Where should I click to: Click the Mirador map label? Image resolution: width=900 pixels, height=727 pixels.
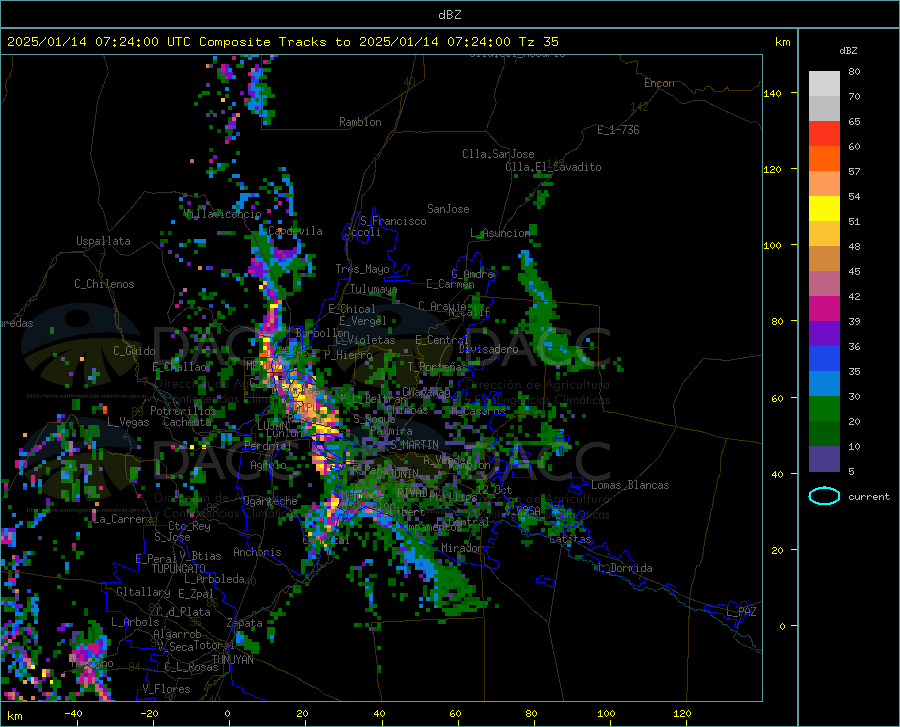(461, 548)
